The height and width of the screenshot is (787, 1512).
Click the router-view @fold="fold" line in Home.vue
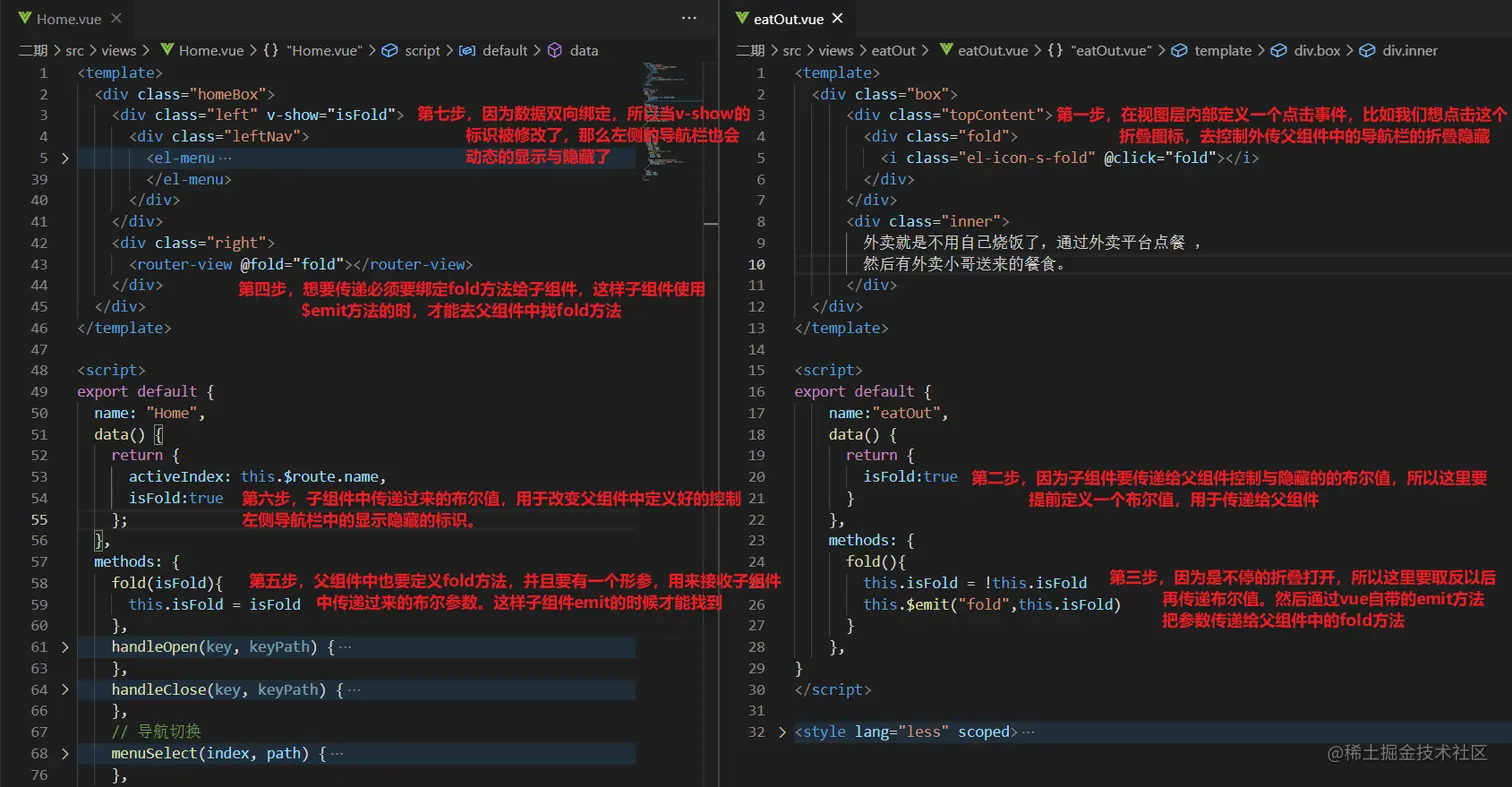(x=299, y=264)
